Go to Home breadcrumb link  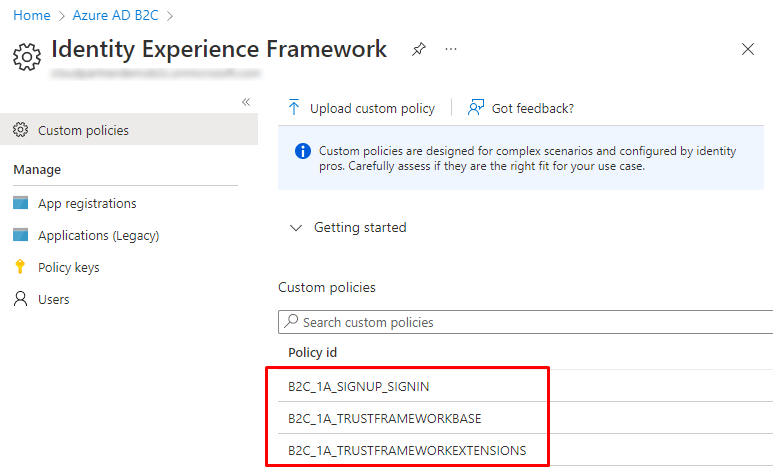pyautogui.click(x=31, y=15)
